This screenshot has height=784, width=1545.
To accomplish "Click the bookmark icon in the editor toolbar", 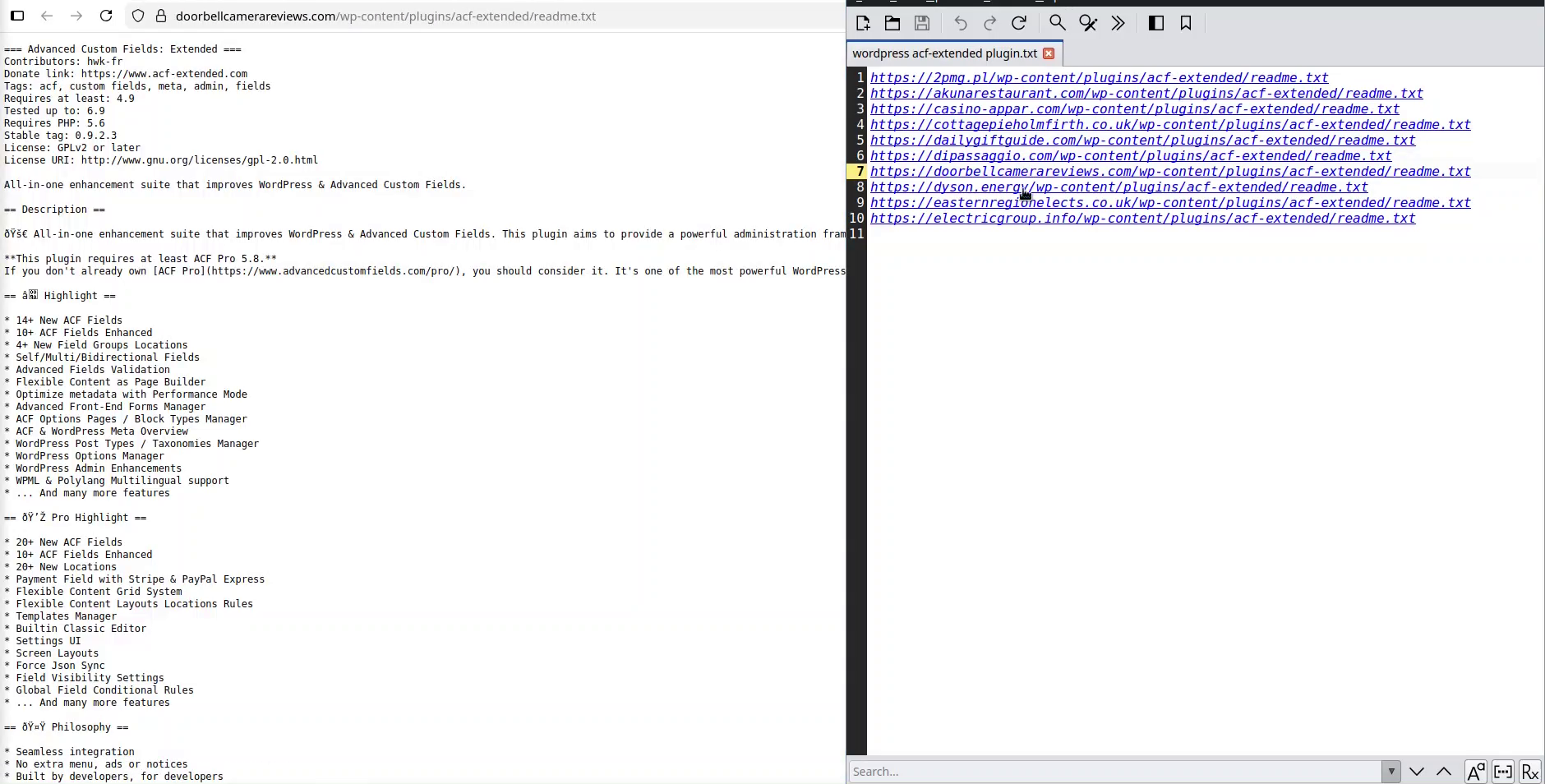I will click(x=1186, y=23).
